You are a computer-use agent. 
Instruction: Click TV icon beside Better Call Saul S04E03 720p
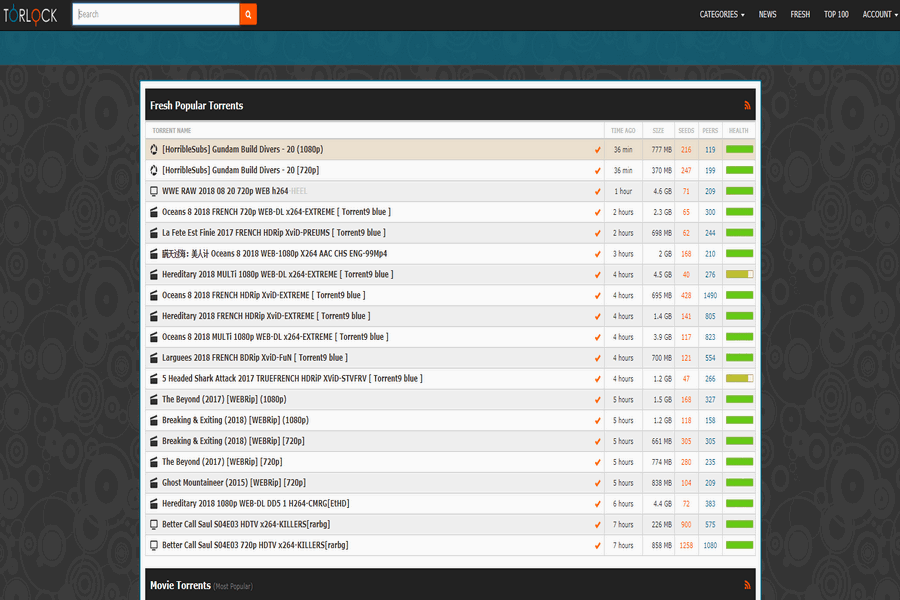154,545
